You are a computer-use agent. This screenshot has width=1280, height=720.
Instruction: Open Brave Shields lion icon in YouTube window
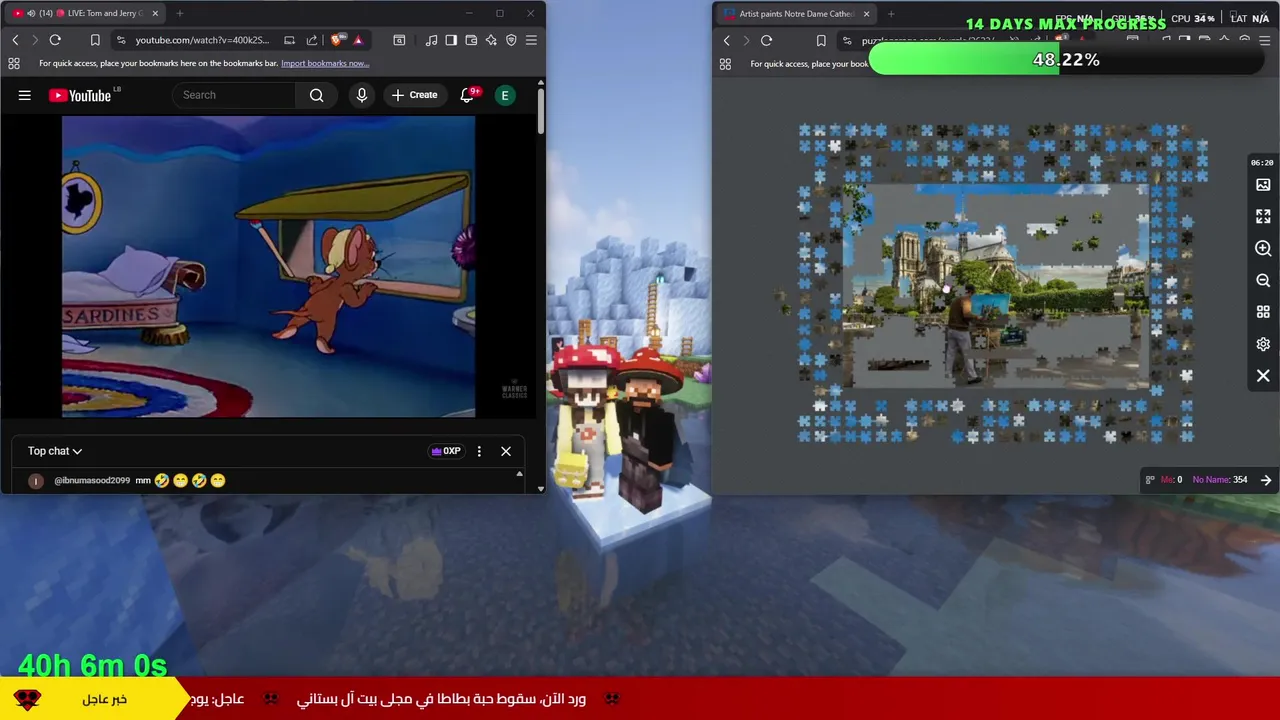coord(338,40)
